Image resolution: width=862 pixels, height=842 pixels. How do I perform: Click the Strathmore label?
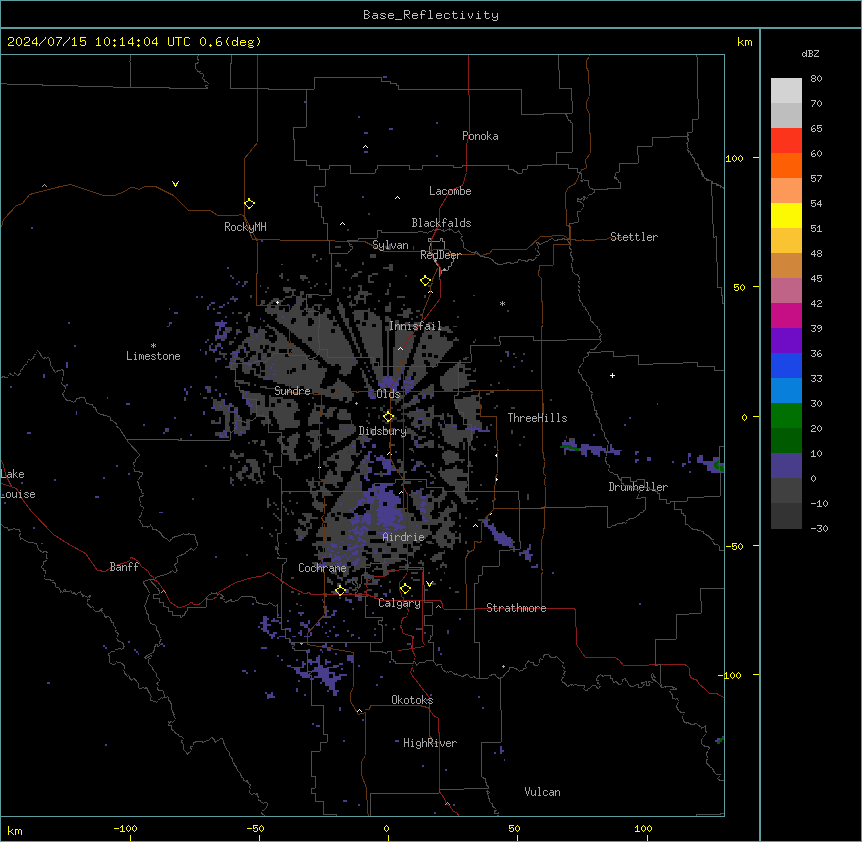click(516, 608)
